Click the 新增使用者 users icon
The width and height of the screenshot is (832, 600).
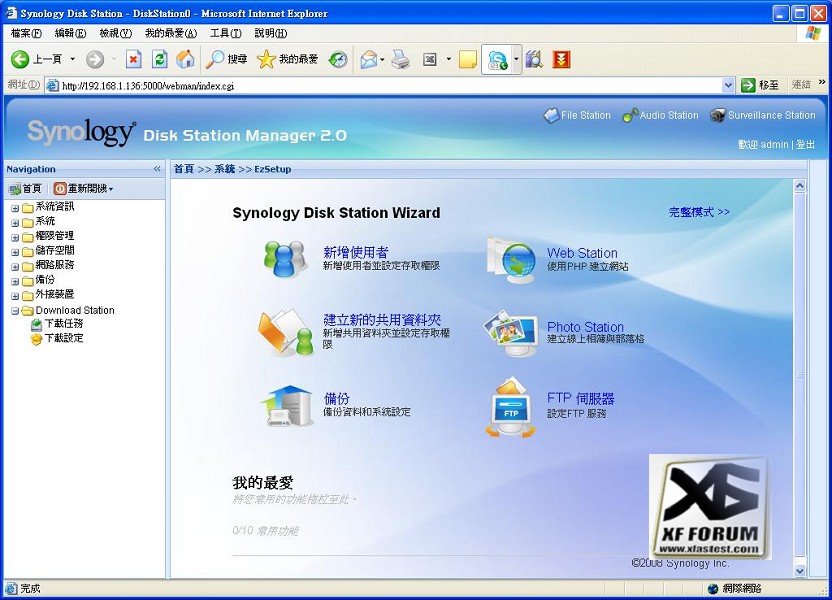(x=285, y=258)
